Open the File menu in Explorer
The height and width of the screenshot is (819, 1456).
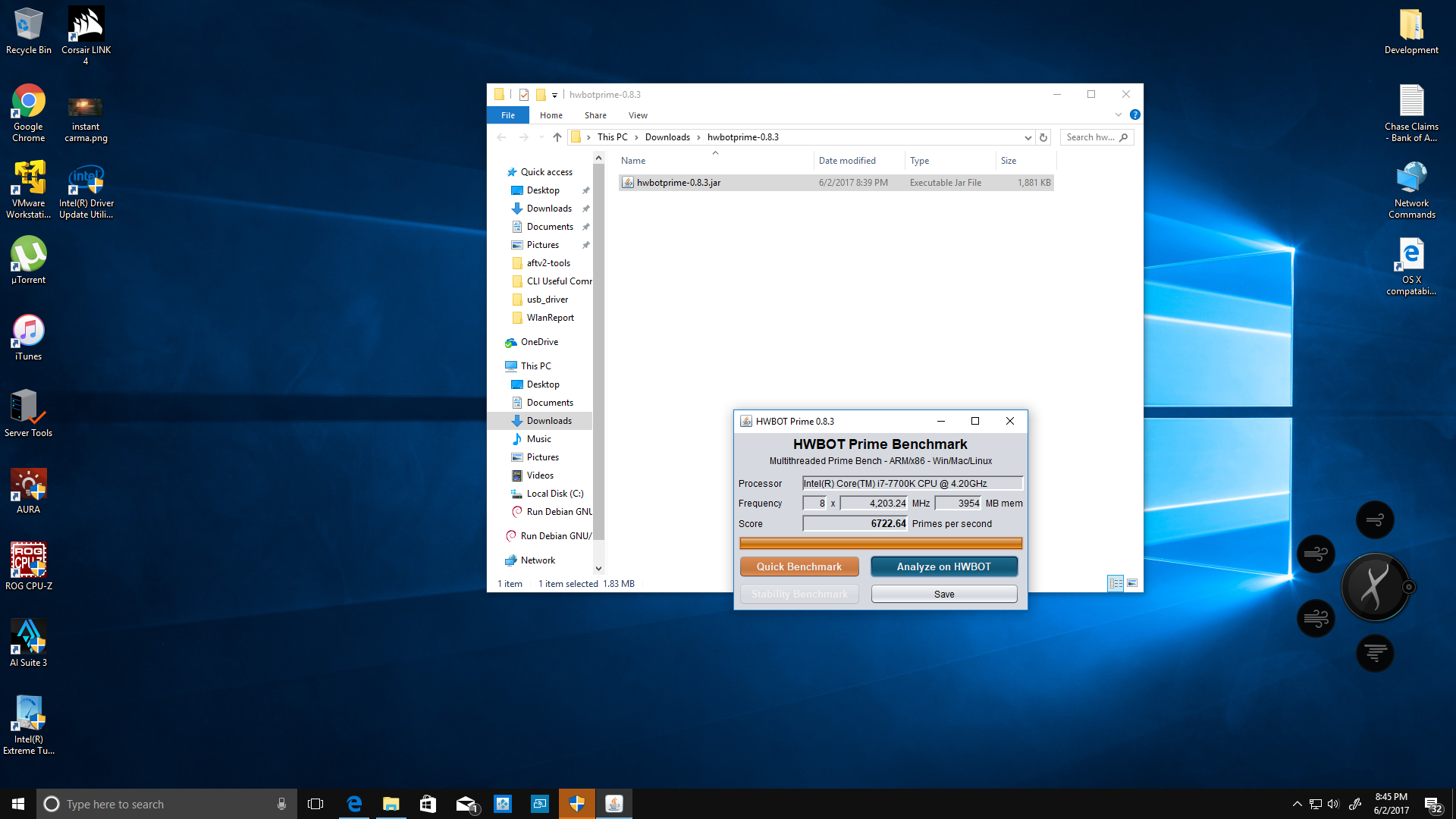[x=508, y=115]
